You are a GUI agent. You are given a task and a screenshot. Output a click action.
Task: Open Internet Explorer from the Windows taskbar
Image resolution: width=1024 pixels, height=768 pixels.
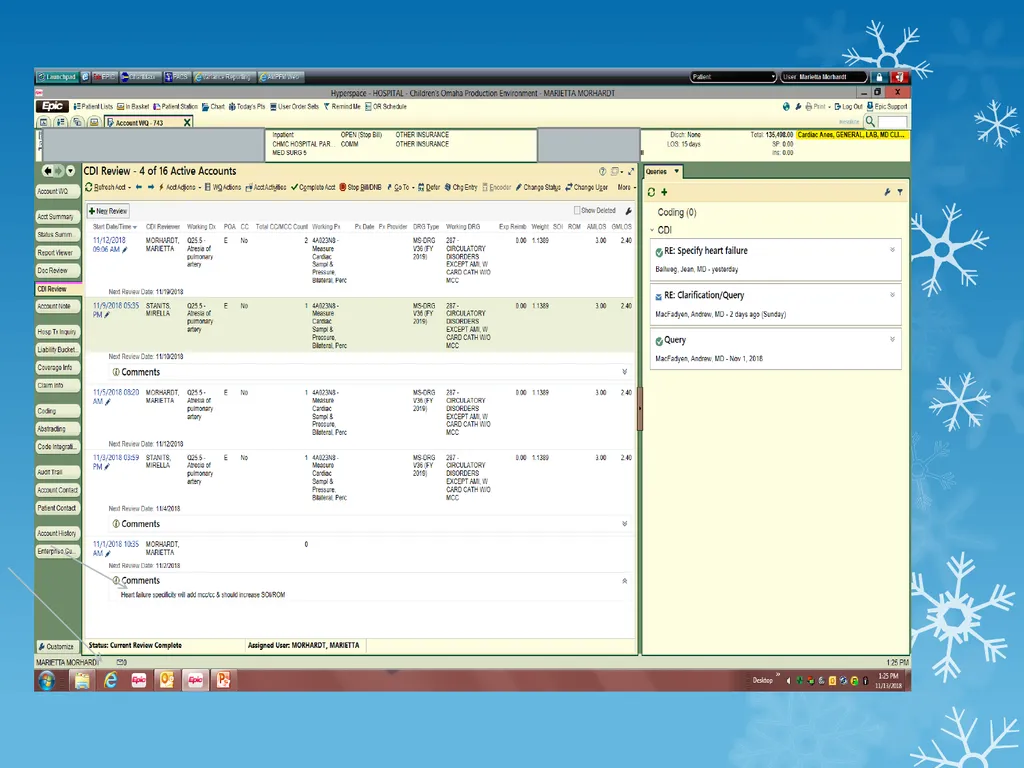110,680
